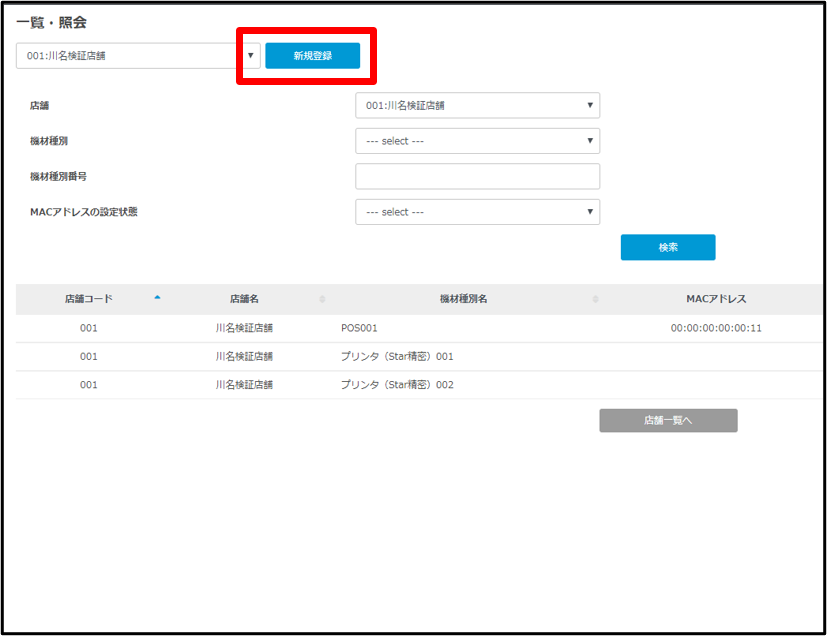
Task: Sort by 機材種別名 column header
Action: click(464, 299)
